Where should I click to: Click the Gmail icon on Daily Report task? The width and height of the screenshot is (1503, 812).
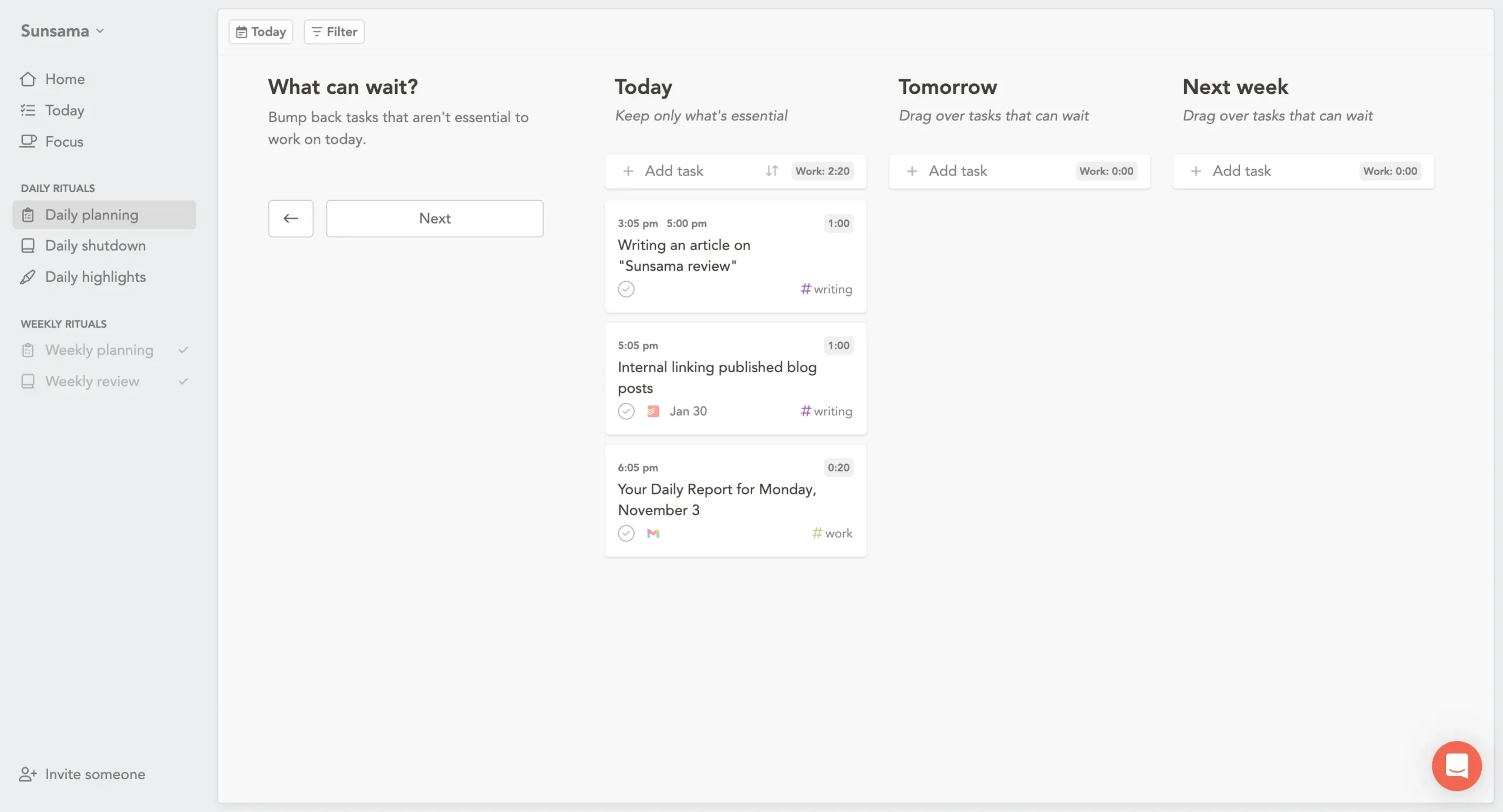pos(653,533)
